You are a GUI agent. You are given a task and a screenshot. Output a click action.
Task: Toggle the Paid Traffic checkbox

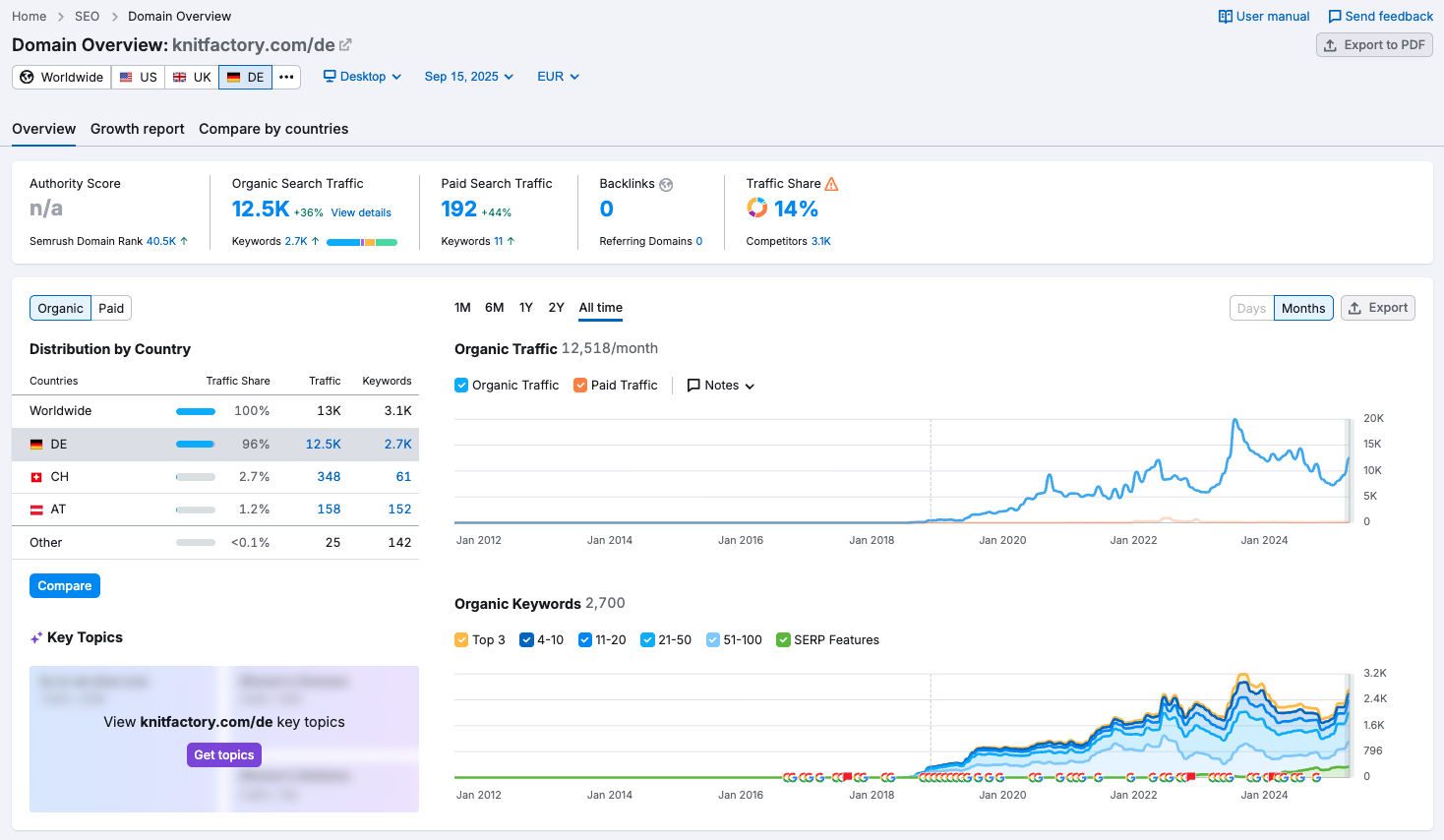(x=580, y=386)
